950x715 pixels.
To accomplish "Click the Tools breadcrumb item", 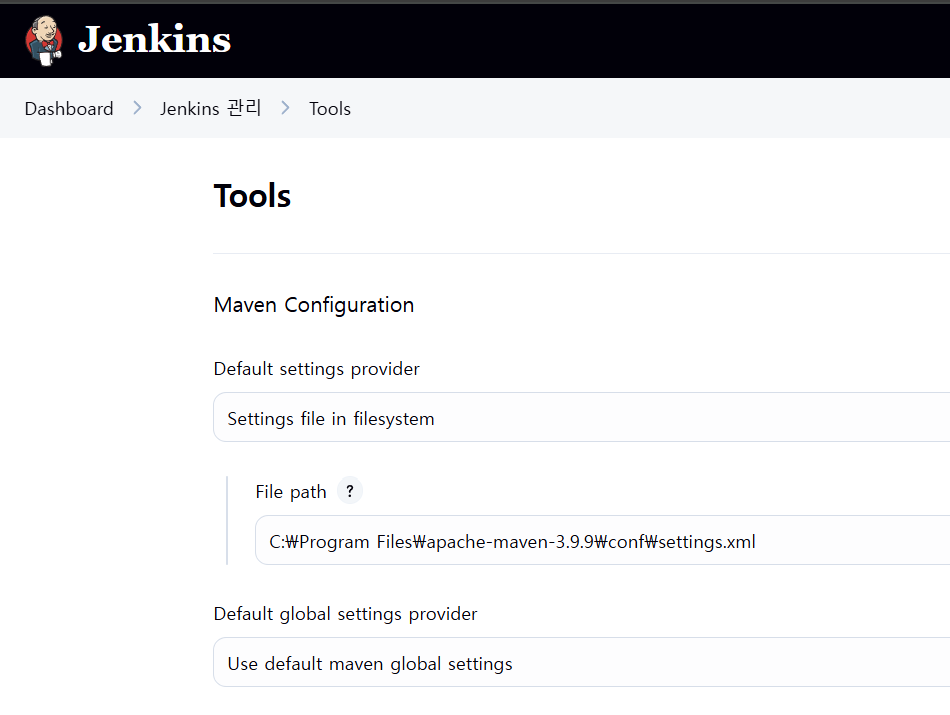I will [x=330, y=109].
